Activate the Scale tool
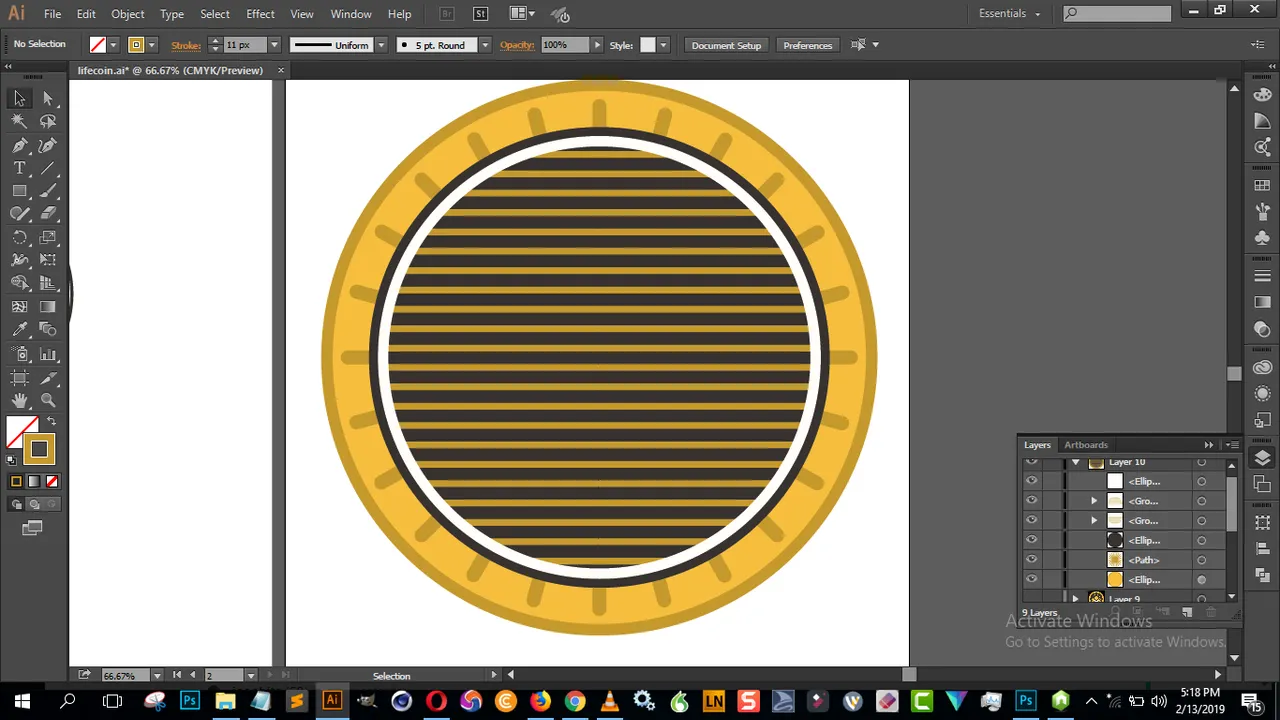The width and height of the screenshot is (1280, 720). point(48,238)
